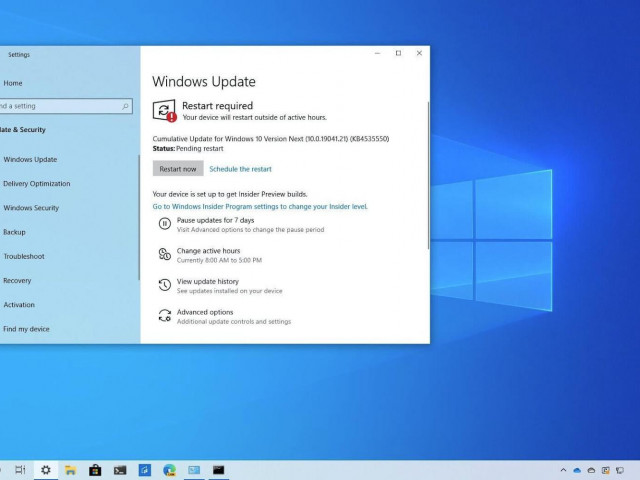
Task: Click the Windows Update page heading
Action: coord(204,82)
